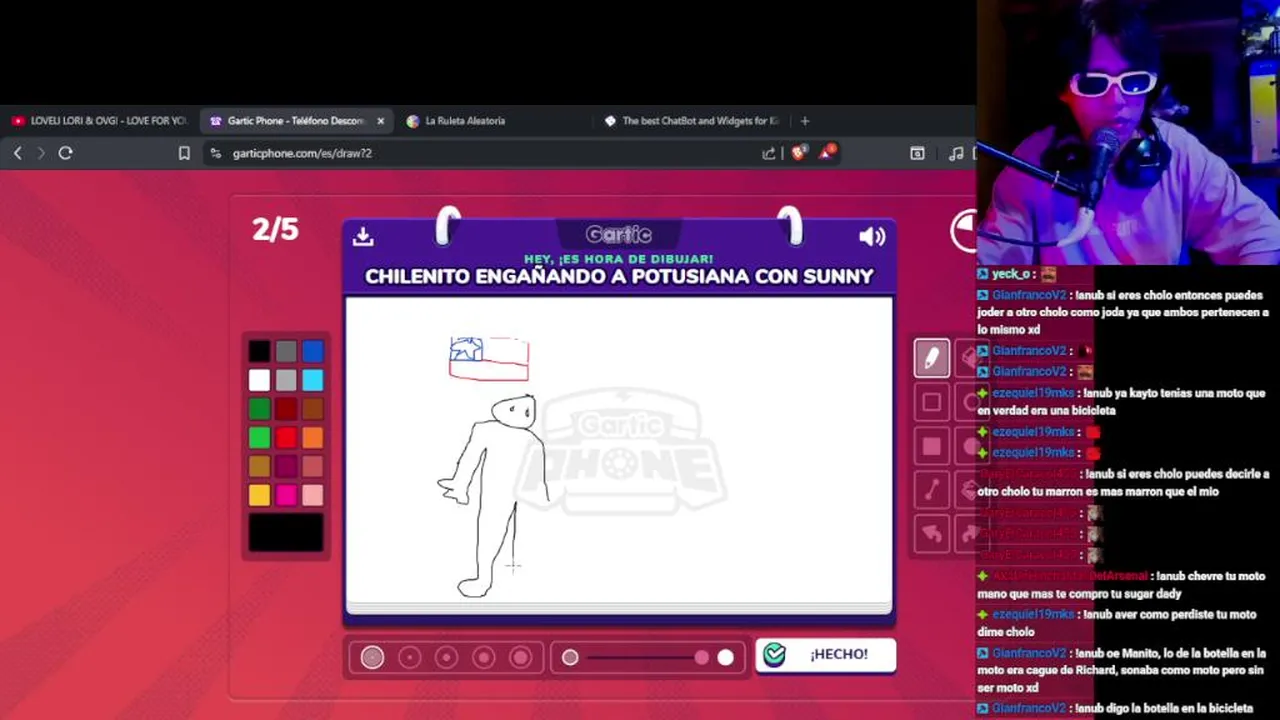Open Brave Shields lion icon
The height and width of the screenshot is (720, 1280).
click(798, 153)
